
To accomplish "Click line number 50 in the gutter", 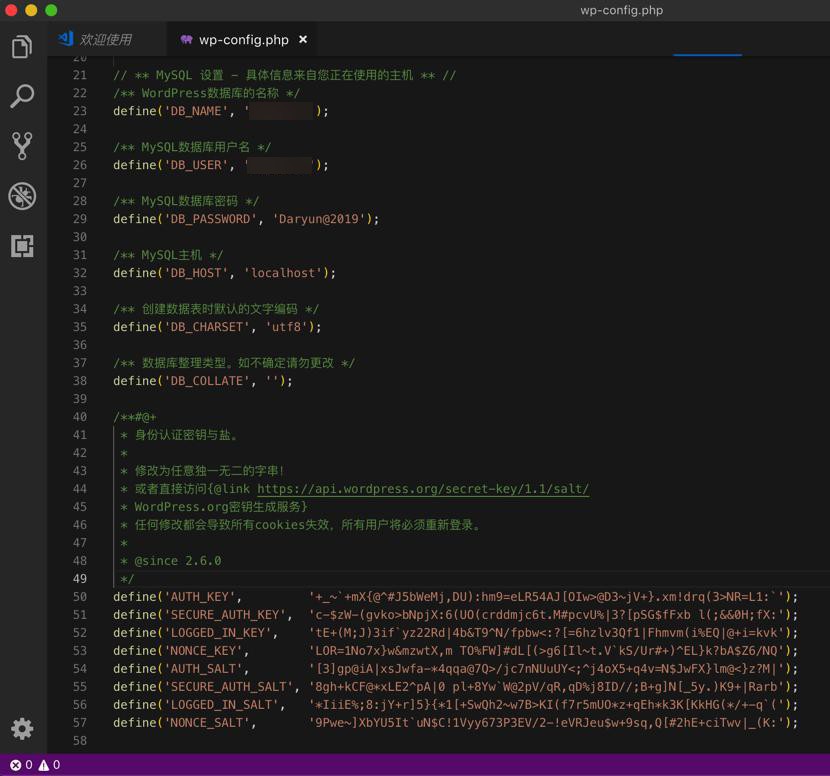I will click(x=80, y=597).
